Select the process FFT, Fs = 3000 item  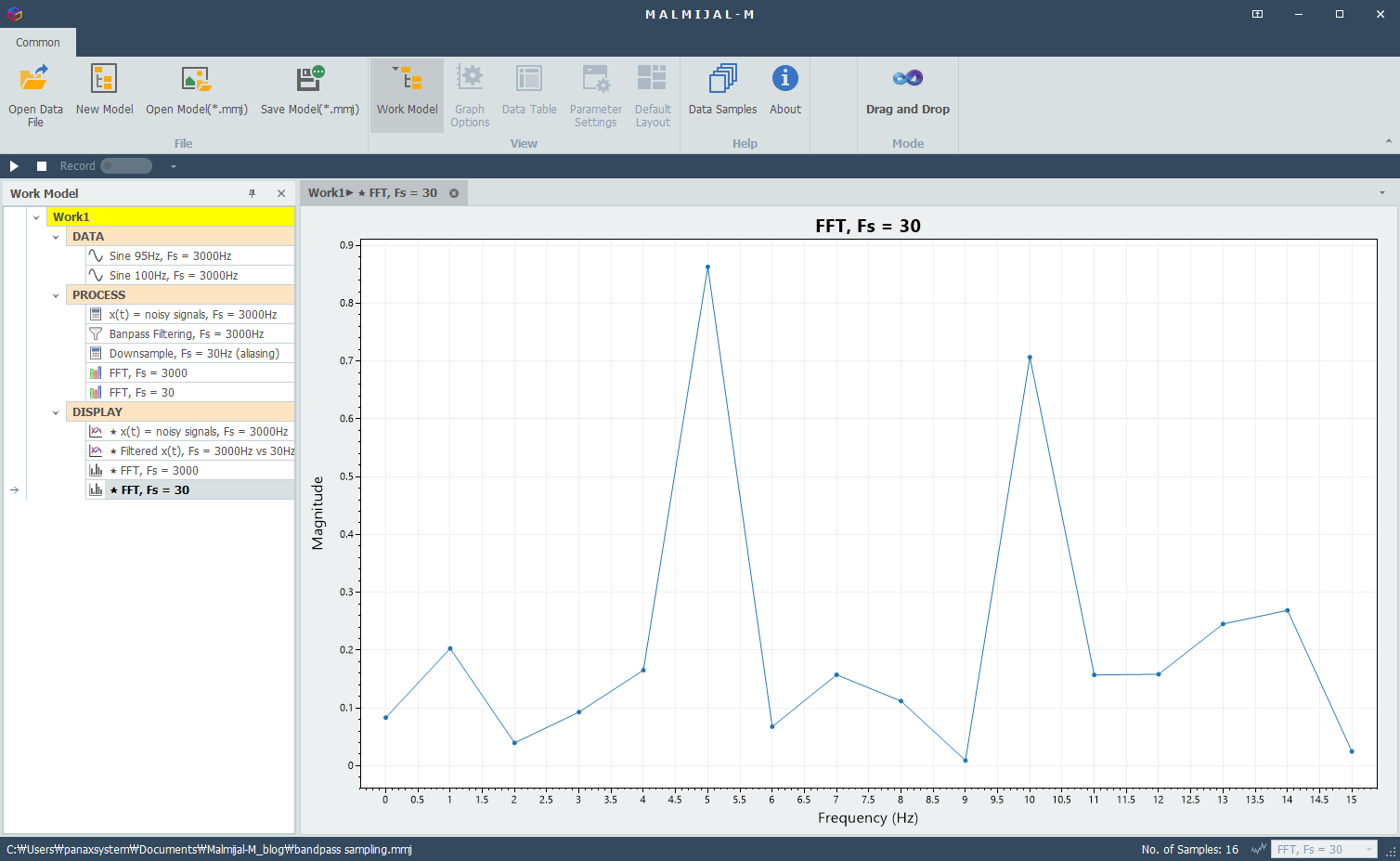[189, 372]
